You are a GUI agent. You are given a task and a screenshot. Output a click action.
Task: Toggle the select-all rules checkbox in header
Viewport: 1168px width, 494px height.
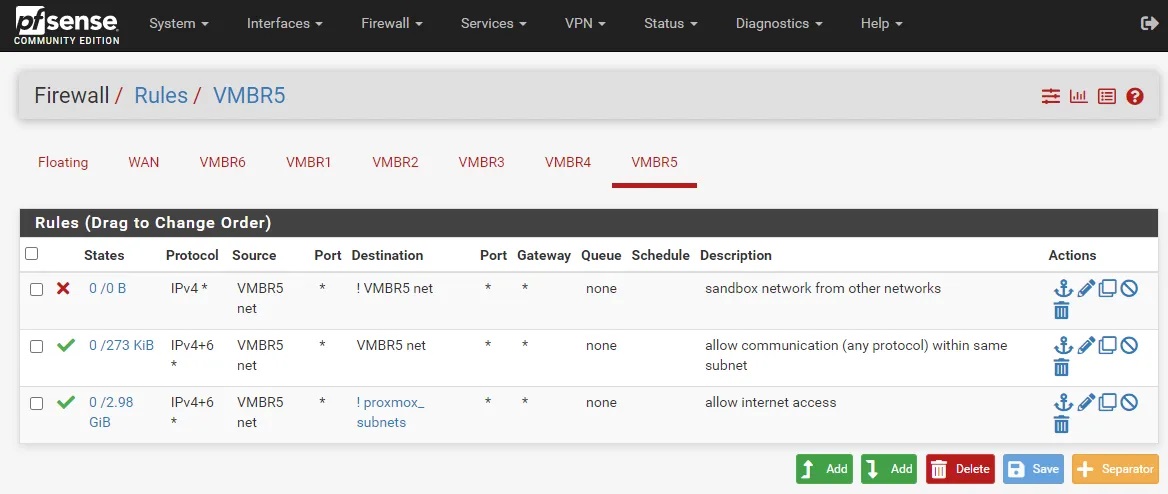click(31, 254)
